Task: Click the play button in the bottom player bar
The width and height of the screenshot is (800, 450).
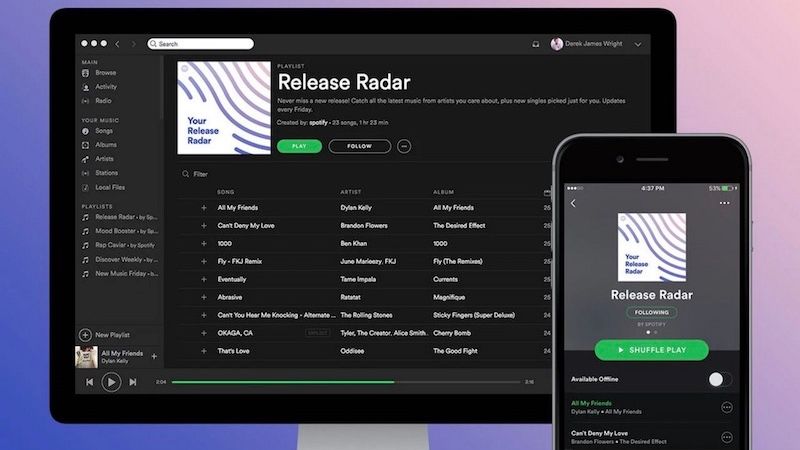Action: point(111,382)
